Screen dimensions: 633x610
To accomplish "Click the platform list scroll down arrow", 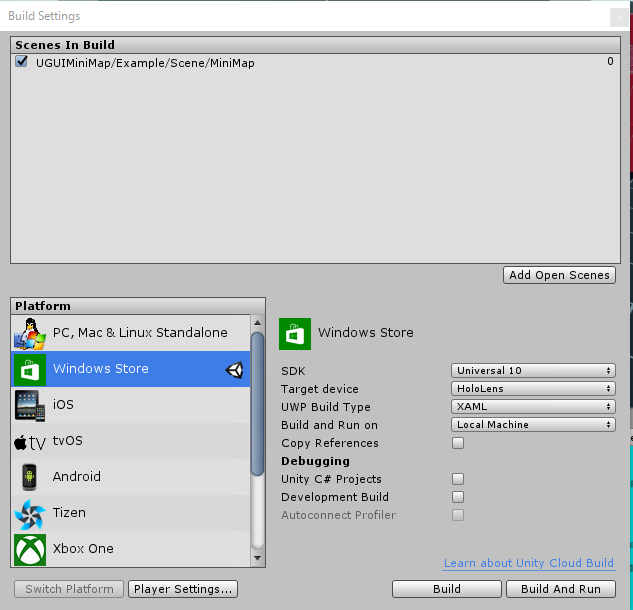I will [x=258, y=558].
